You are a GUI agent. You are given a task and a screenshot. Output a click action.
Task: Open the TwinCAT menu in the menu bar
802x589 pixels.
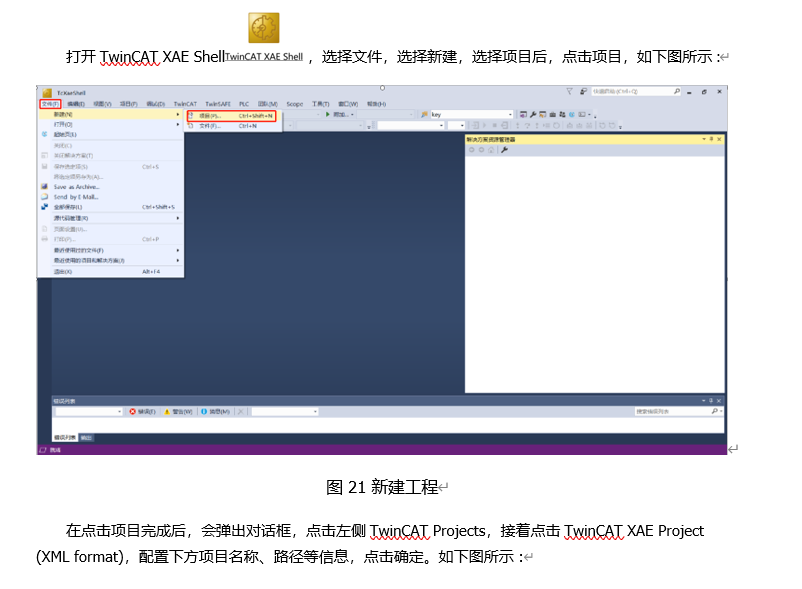[185, 104]
